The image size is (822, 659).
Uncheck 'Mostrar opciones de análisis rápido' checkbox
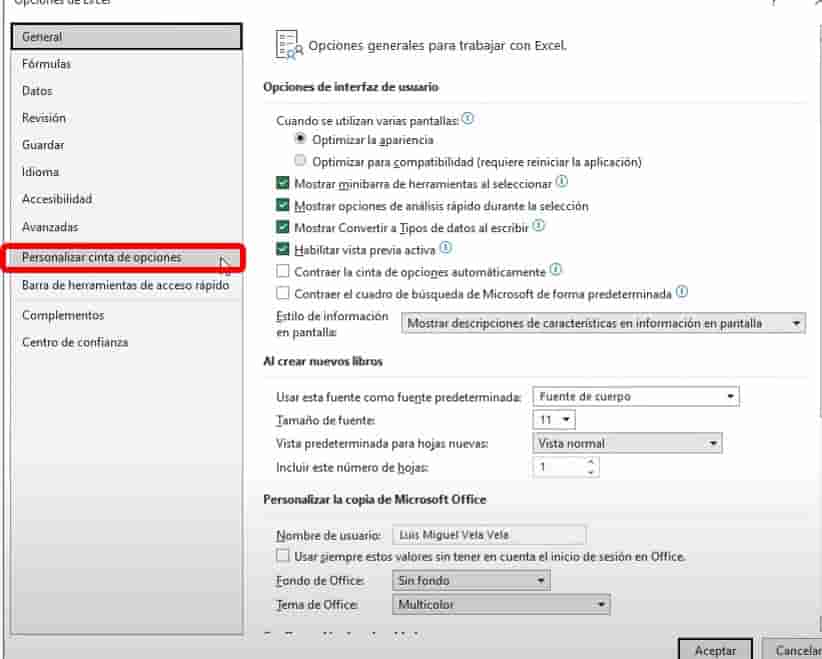(x=283, y=206)
